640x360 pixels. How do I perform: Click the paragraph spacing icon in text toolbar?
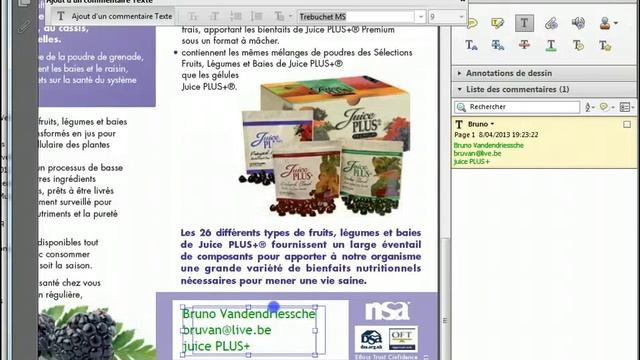coord(257,17)
